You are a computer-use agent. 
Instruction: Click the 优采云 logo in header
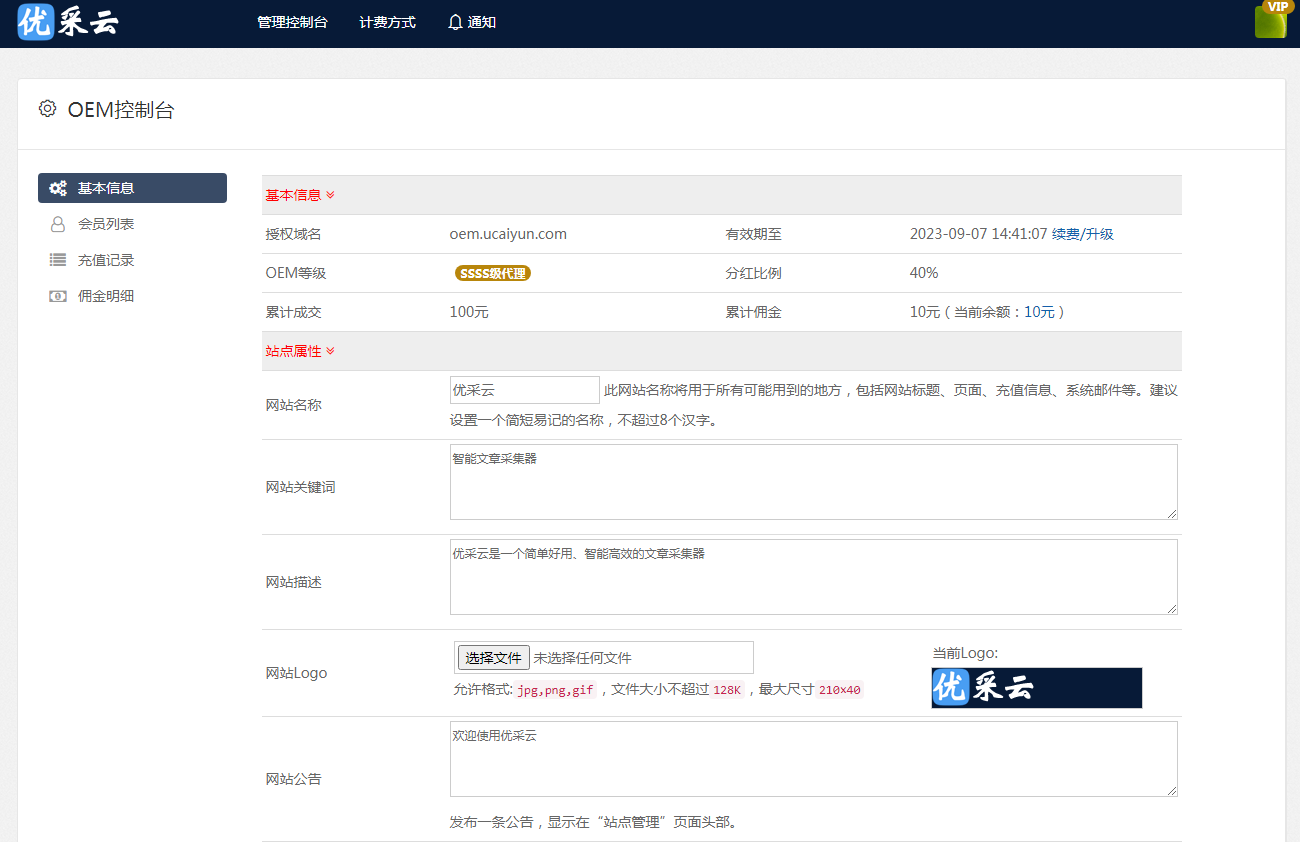pos(68,22)
